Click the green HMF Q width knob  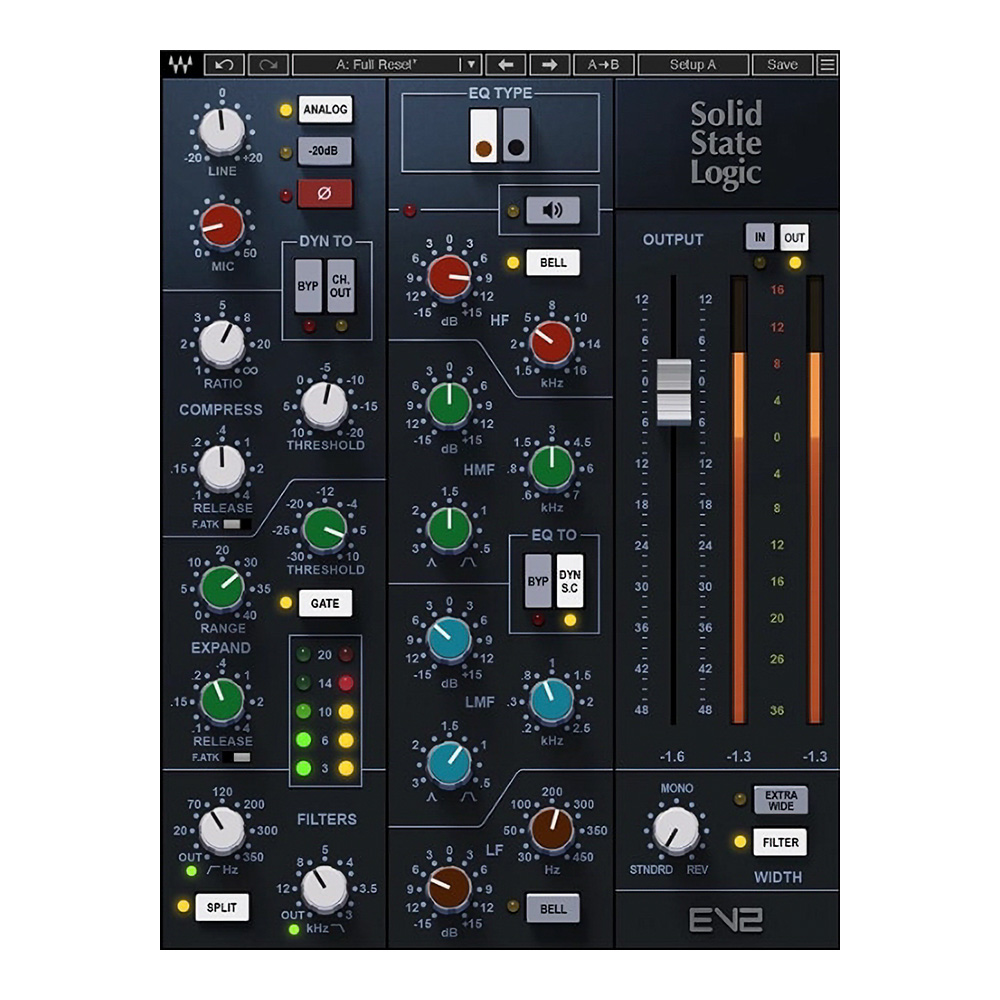449,529
